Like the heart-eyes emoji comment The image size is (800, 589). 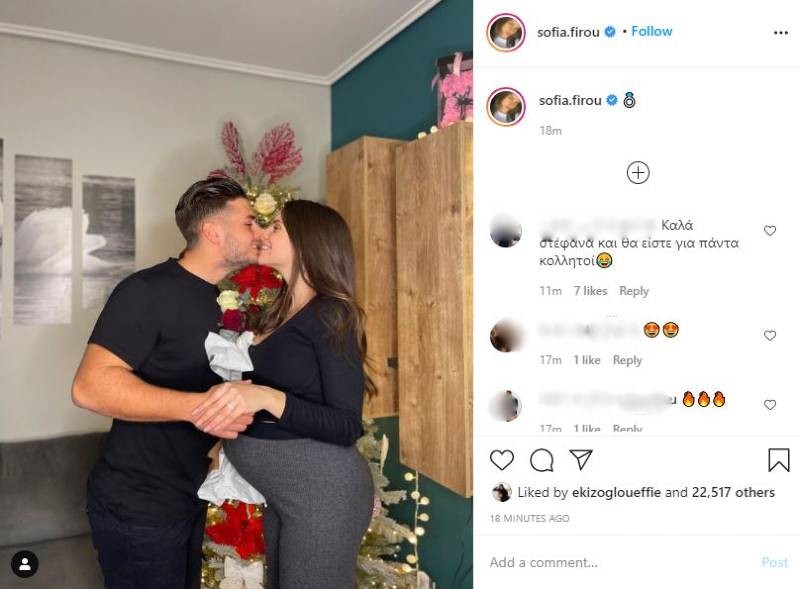pos(770,335)
